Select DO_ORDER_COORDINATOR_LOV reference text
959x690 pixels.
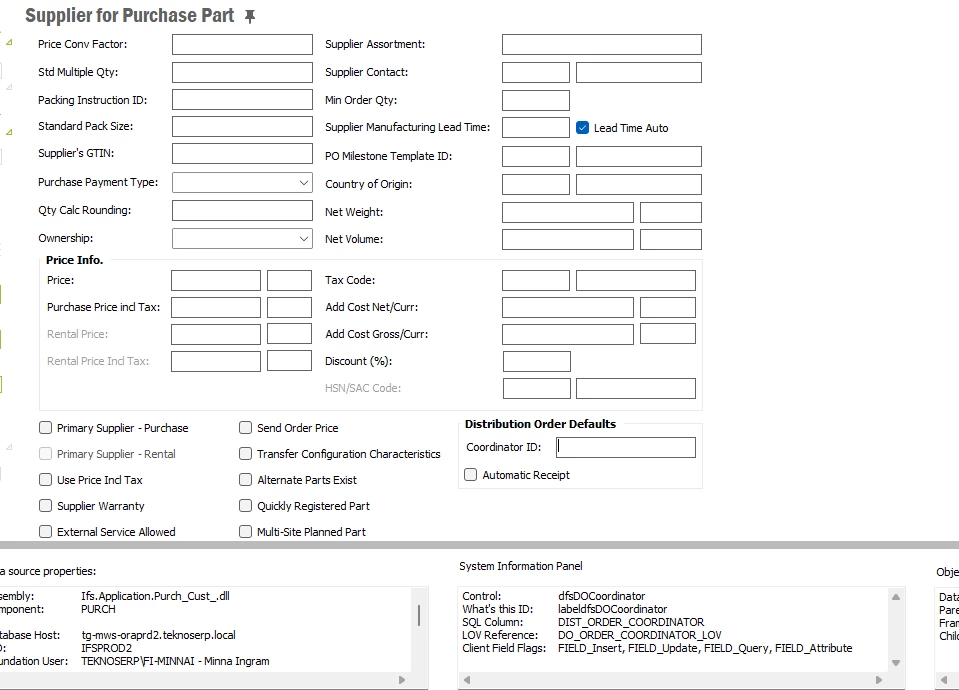coord(640,635)
